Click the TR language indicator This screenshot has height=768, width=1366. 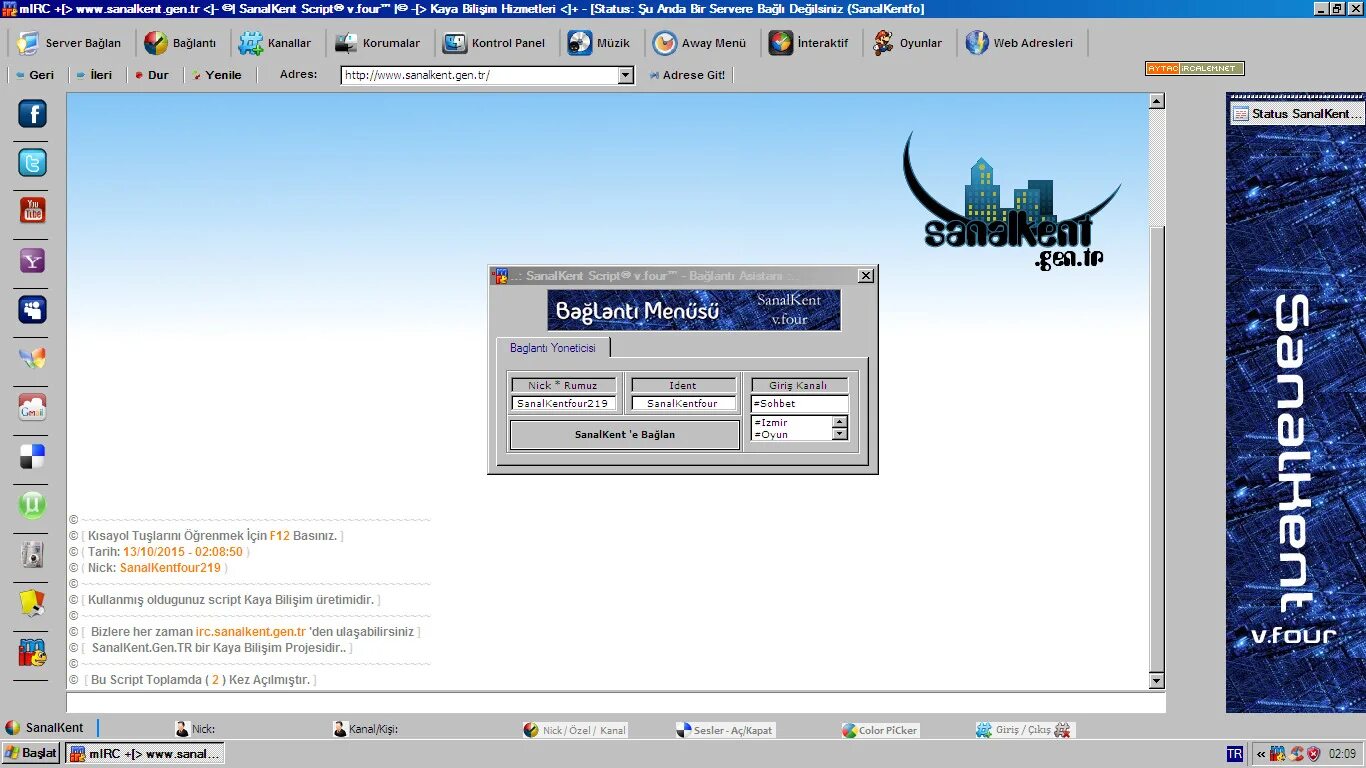coord(1234,754)
